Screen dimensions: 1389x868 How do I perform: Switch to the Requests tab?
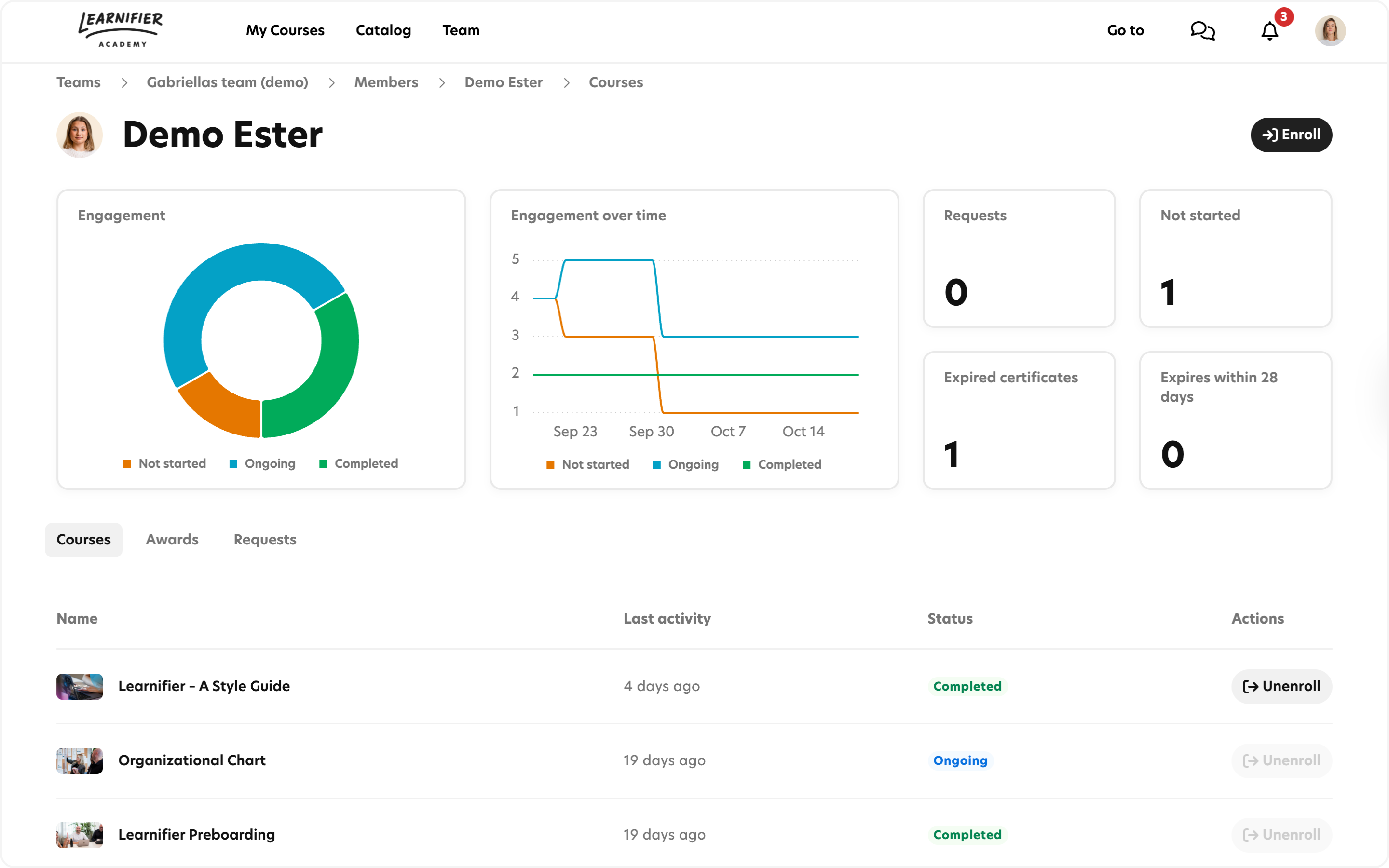(265, 540)
